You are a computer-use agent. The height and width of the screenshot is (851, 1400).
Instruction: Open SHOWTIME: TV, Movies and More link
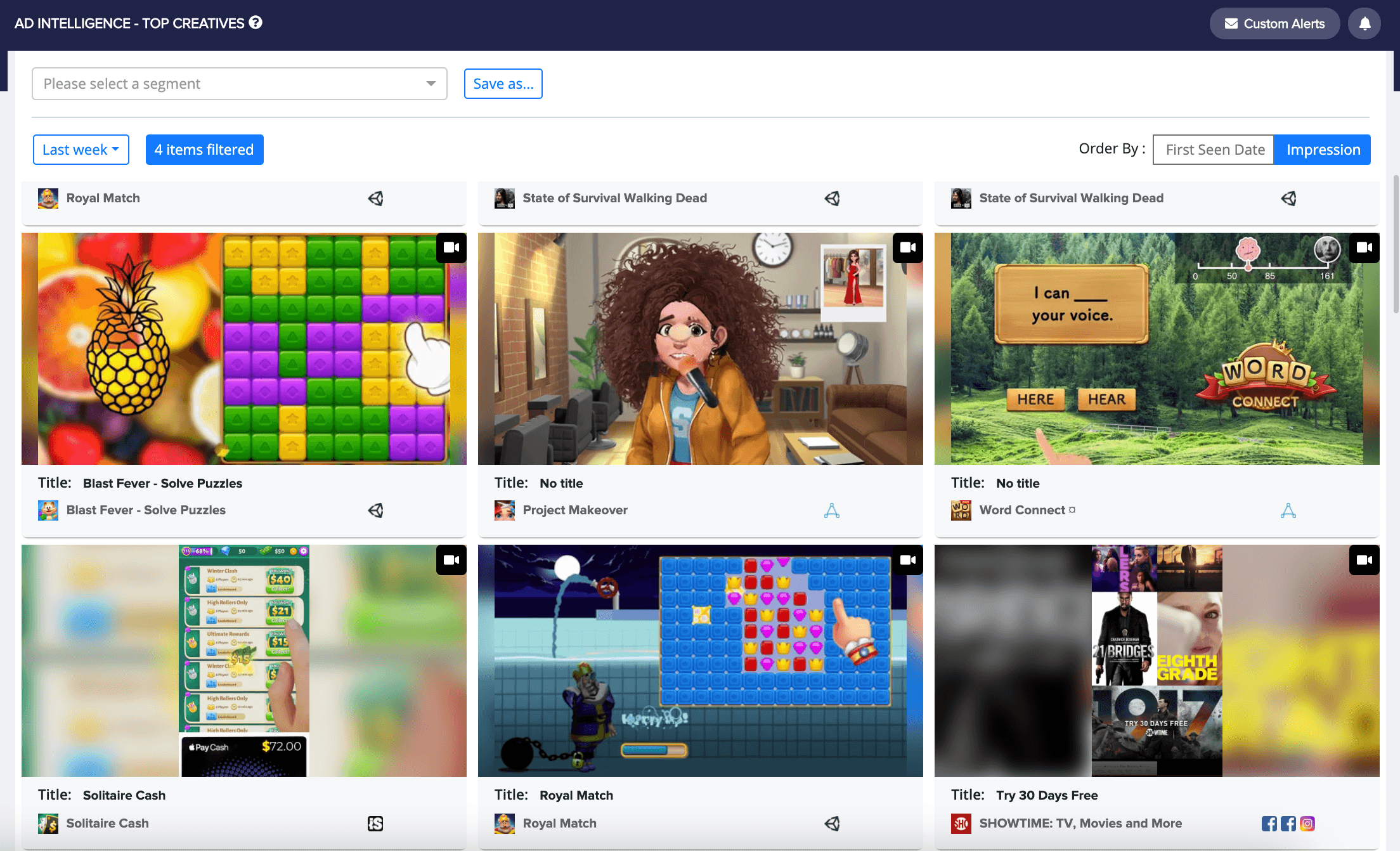click(1080, 823)
